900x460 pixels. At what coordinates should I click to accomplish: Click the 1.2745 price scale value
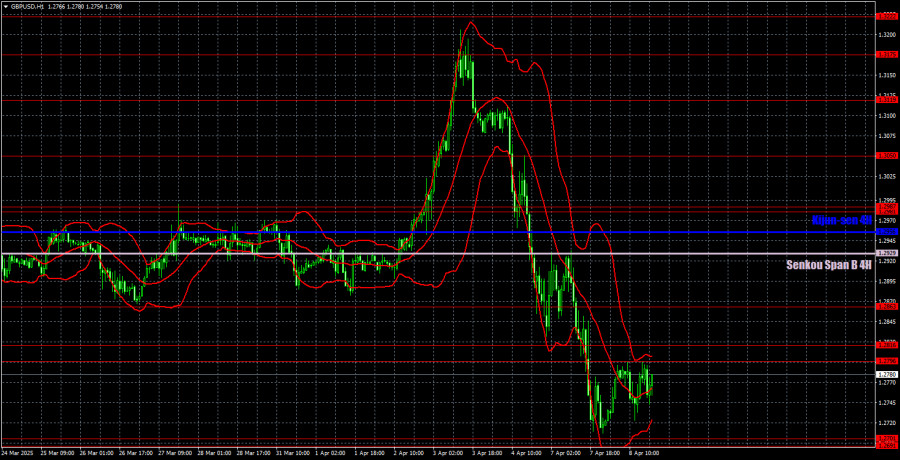887,403
